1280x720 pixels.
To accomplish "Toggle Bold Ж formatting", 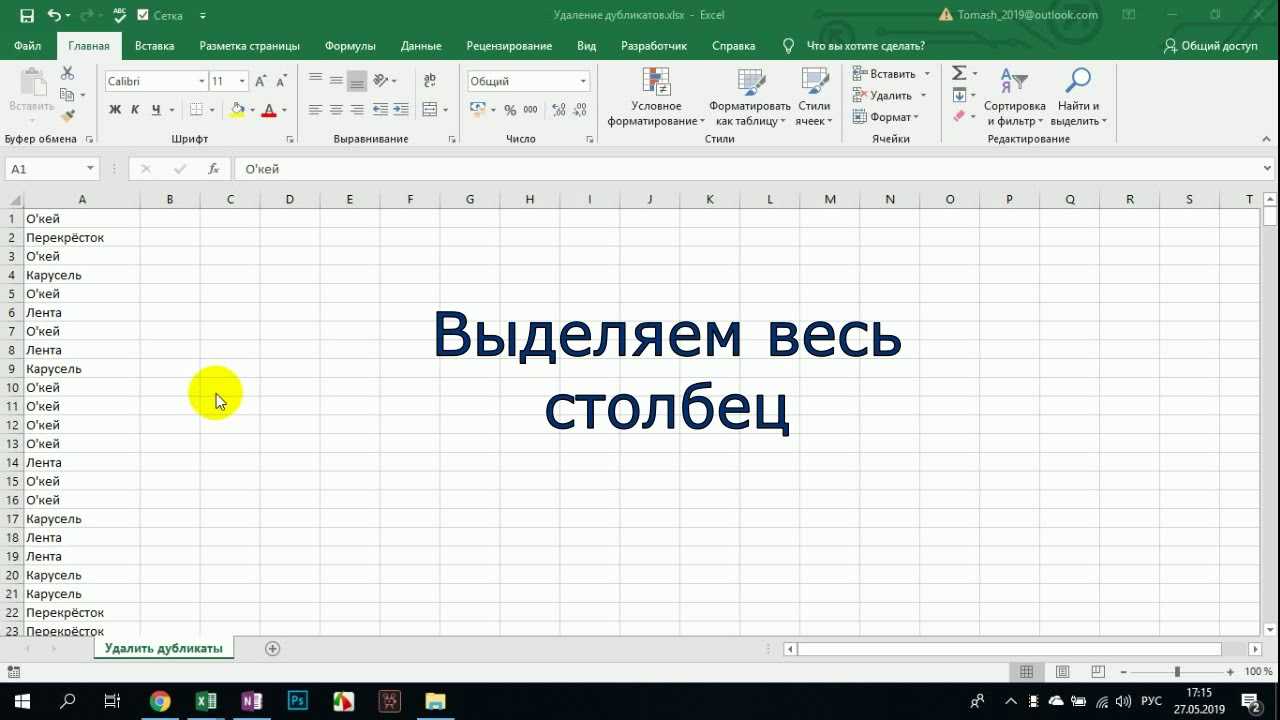I will [x=115, y=110].
